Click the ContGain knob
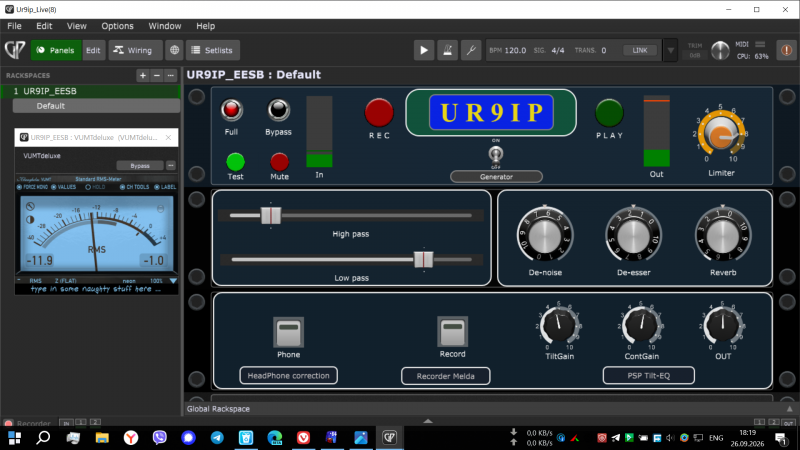This screenshot has width=800, height=450. click(641, 325)
